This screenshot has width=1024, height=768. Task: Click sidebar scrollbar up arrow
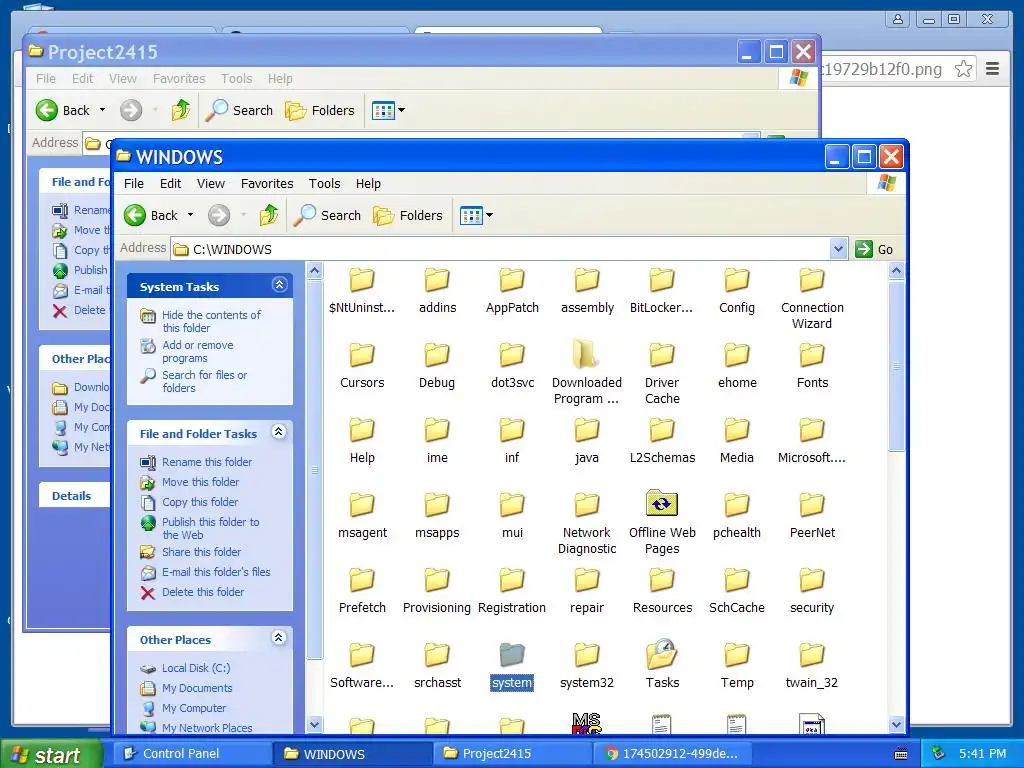click(x=315, y=270)
